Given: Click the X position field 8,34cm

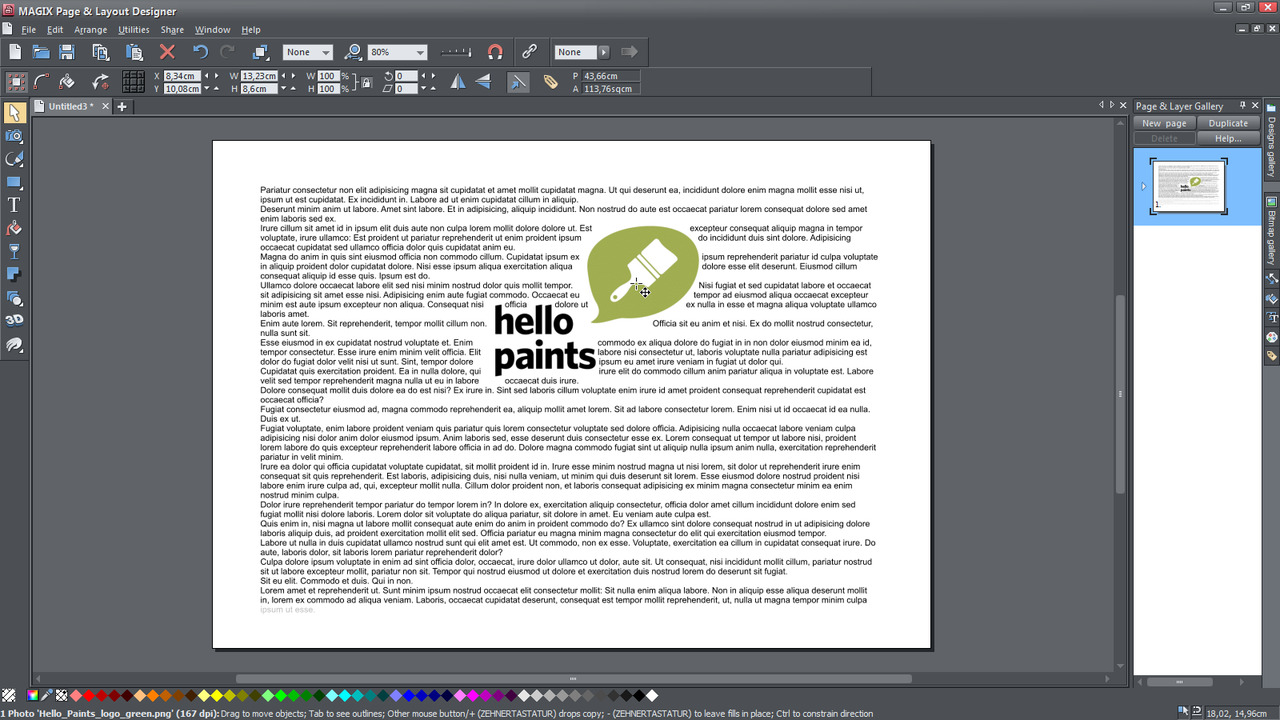Looking at the screenshot, I should [181, 76].
